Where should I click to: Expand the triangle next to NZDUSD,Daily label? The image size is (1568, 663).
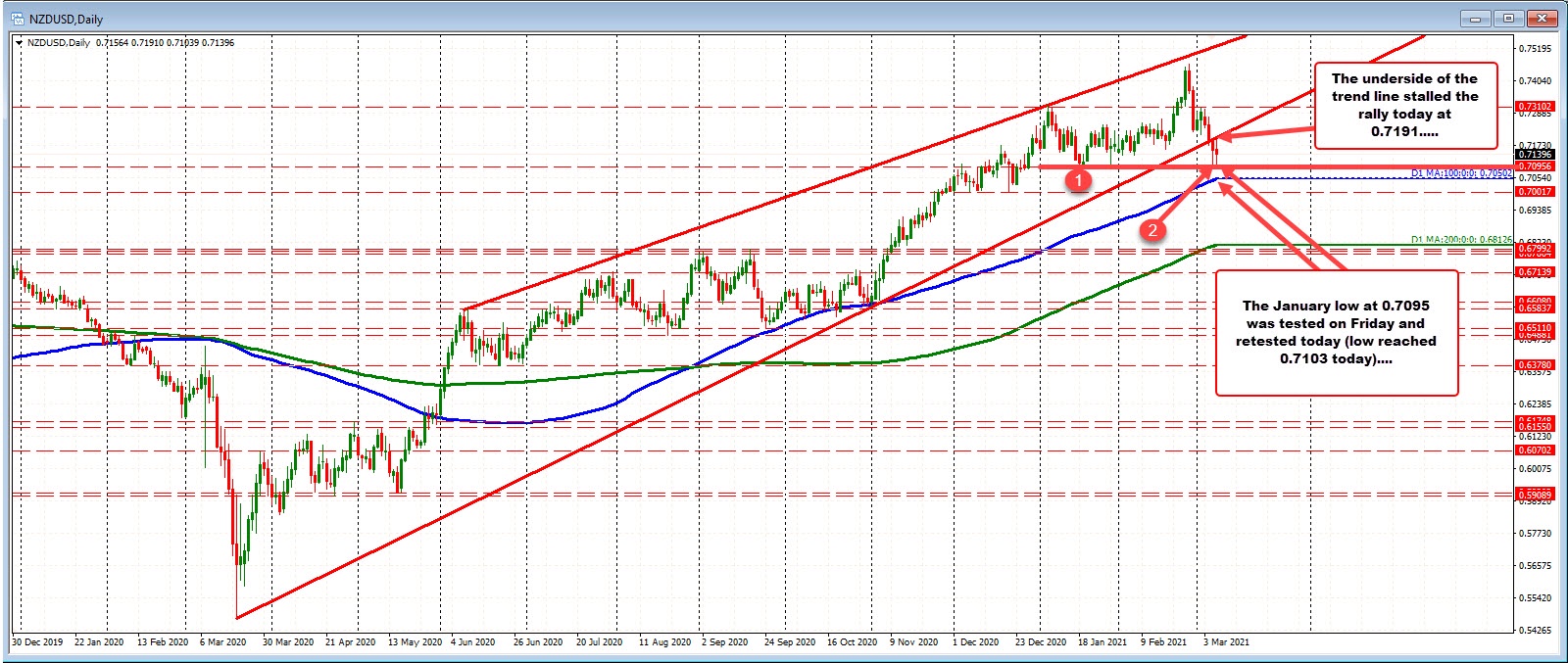[20, 43]
